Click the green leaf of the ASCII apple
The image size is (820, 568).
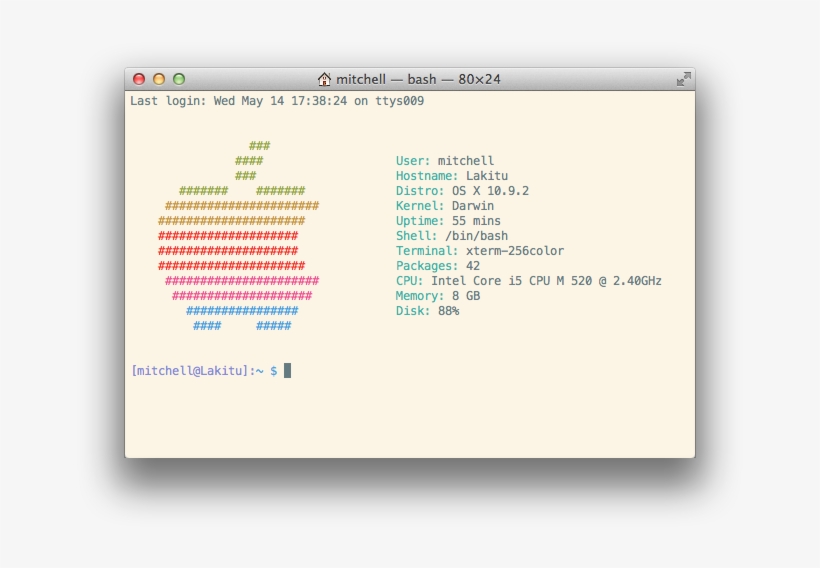(252, 160)
